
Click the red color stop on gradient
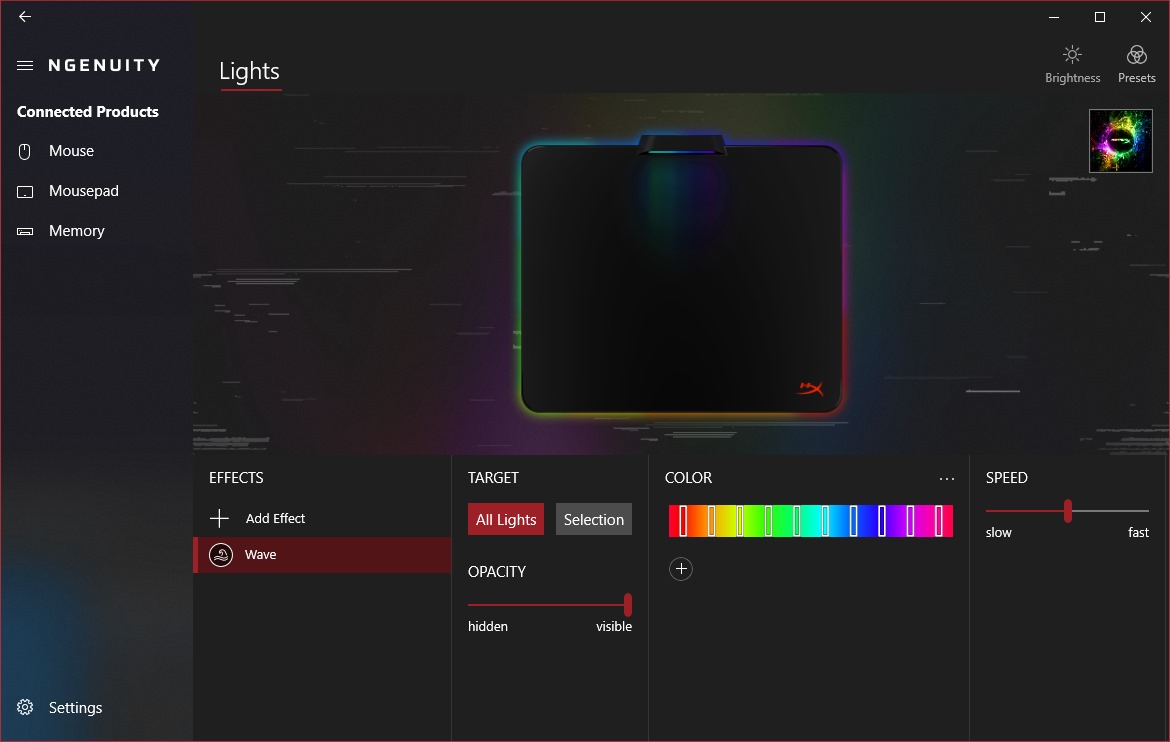tap(683, 521)
